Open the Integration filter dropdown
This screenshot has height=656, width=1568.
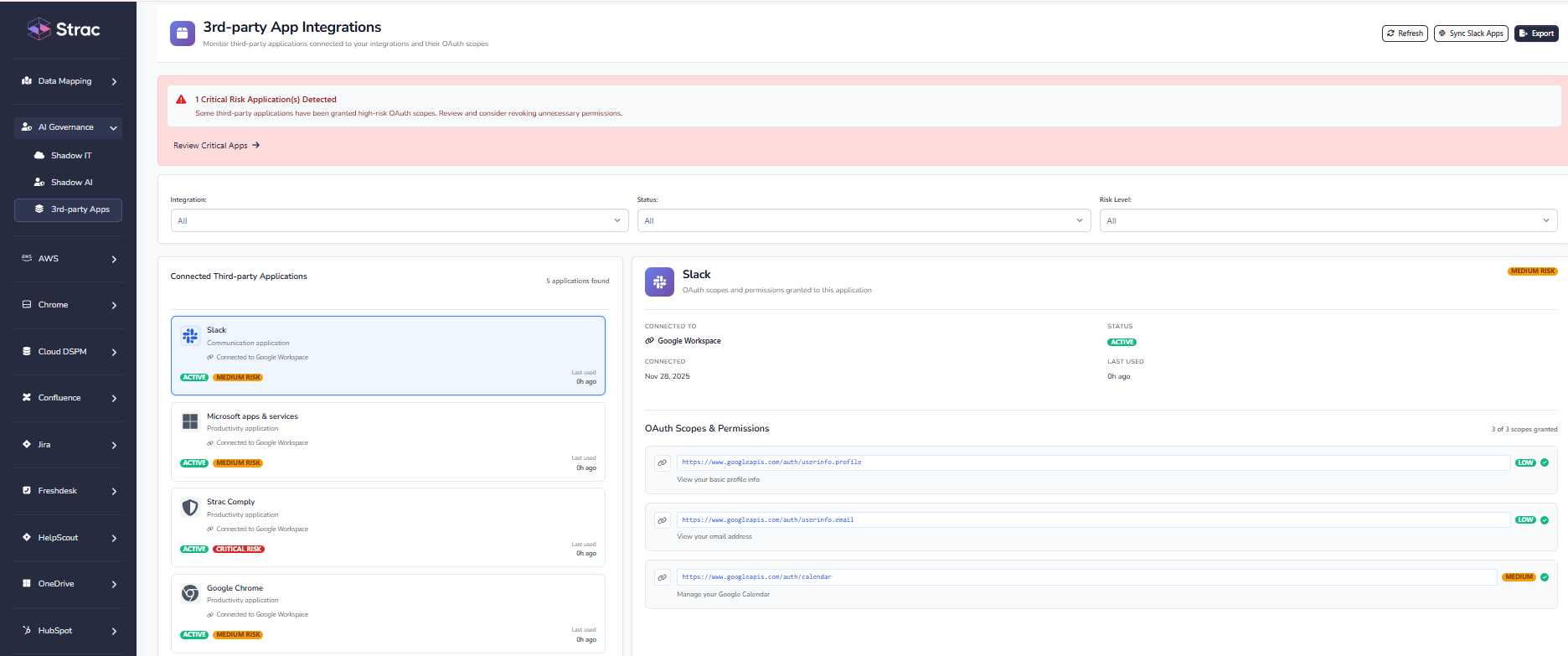coord(400,220)
